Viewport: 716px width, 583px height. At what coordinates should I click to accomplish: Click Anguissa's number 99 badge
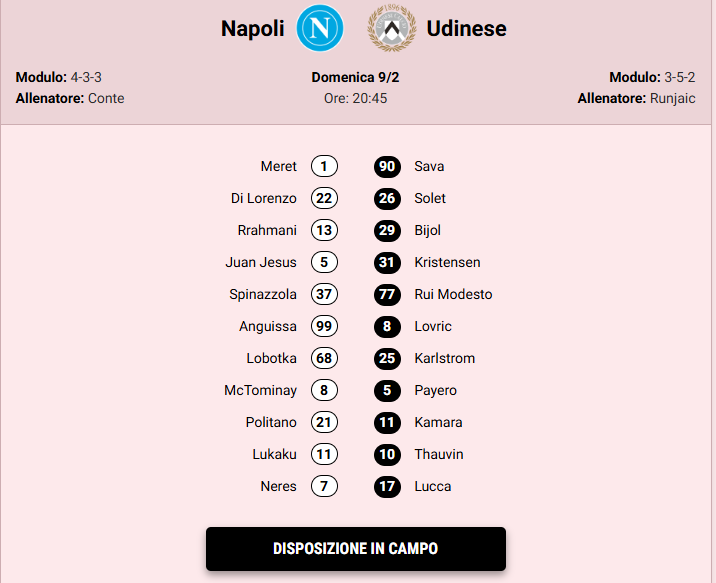pyautogui.click(x=324, y=326)
